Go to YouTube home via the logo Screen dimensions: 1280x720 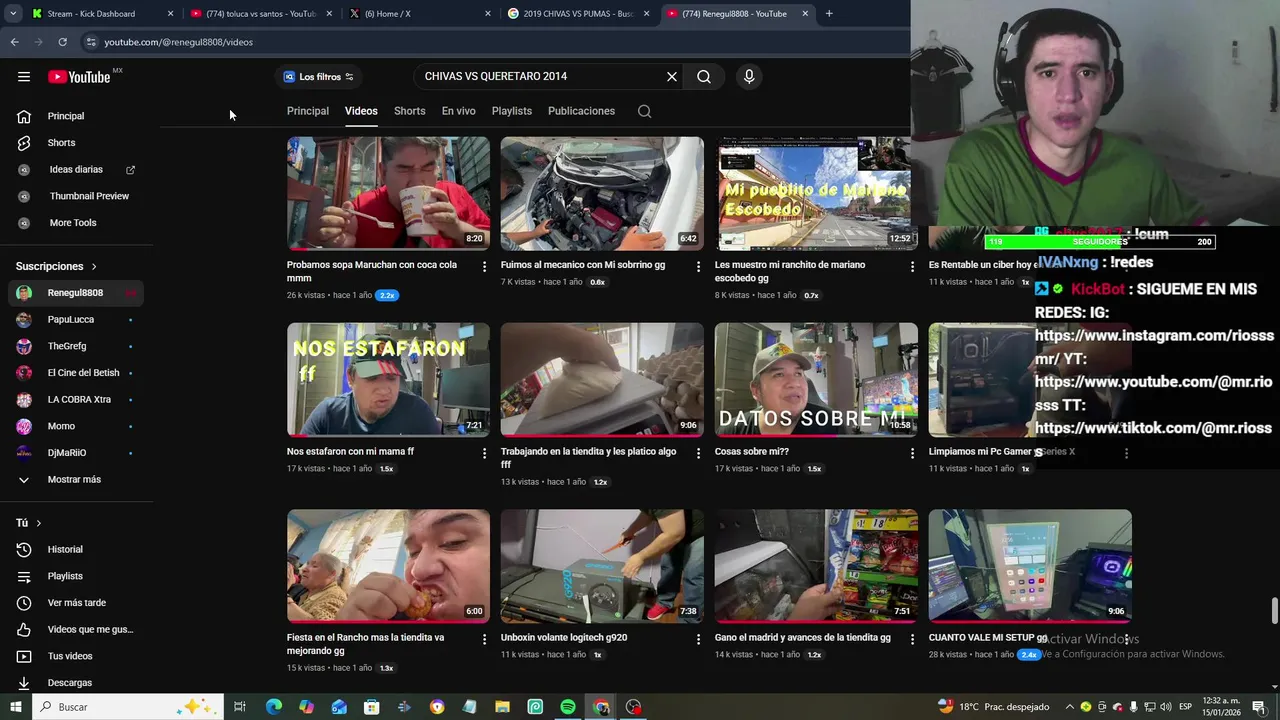[79, 77]
